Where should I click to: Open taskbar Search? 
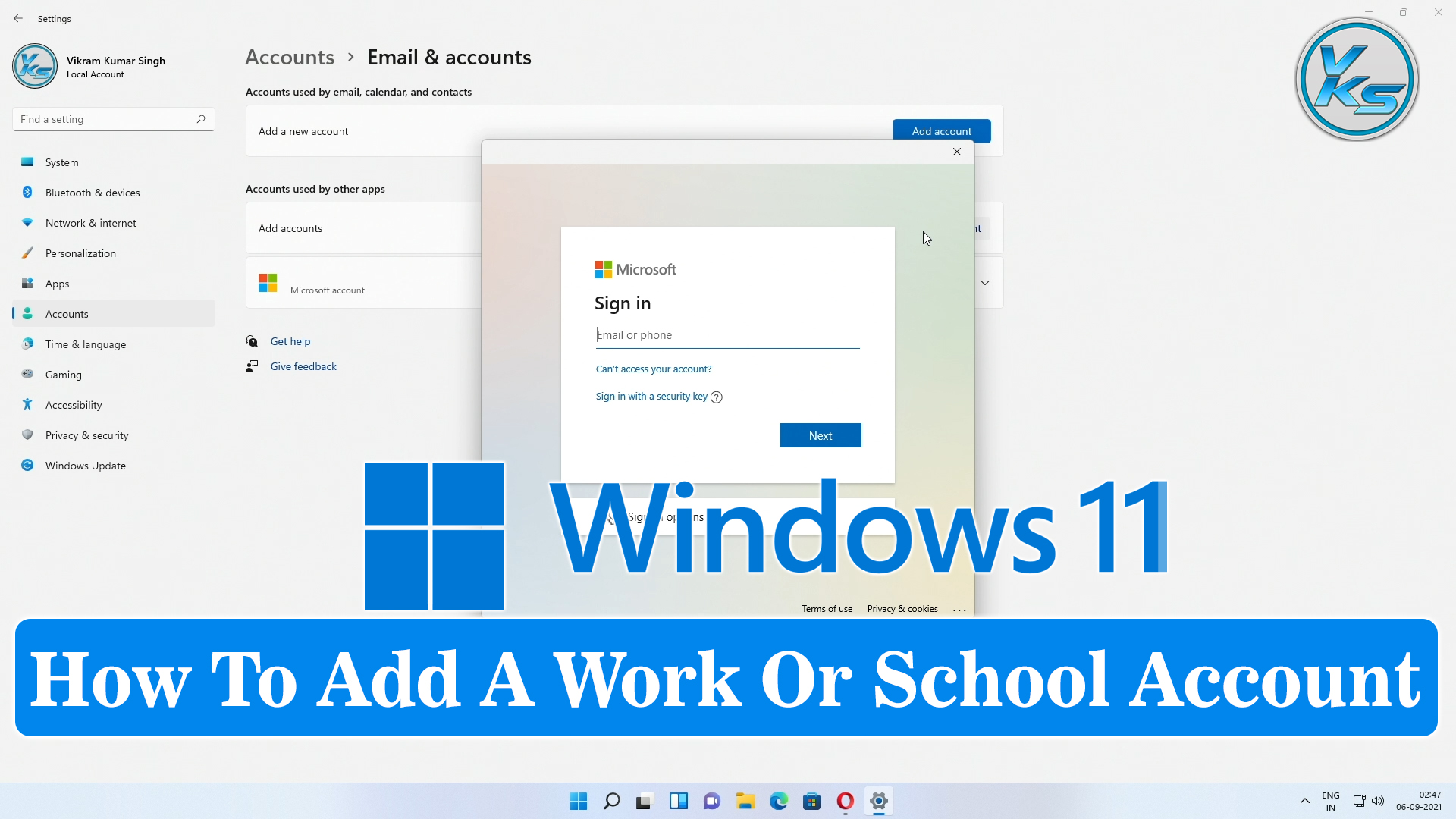coord(611,801)
